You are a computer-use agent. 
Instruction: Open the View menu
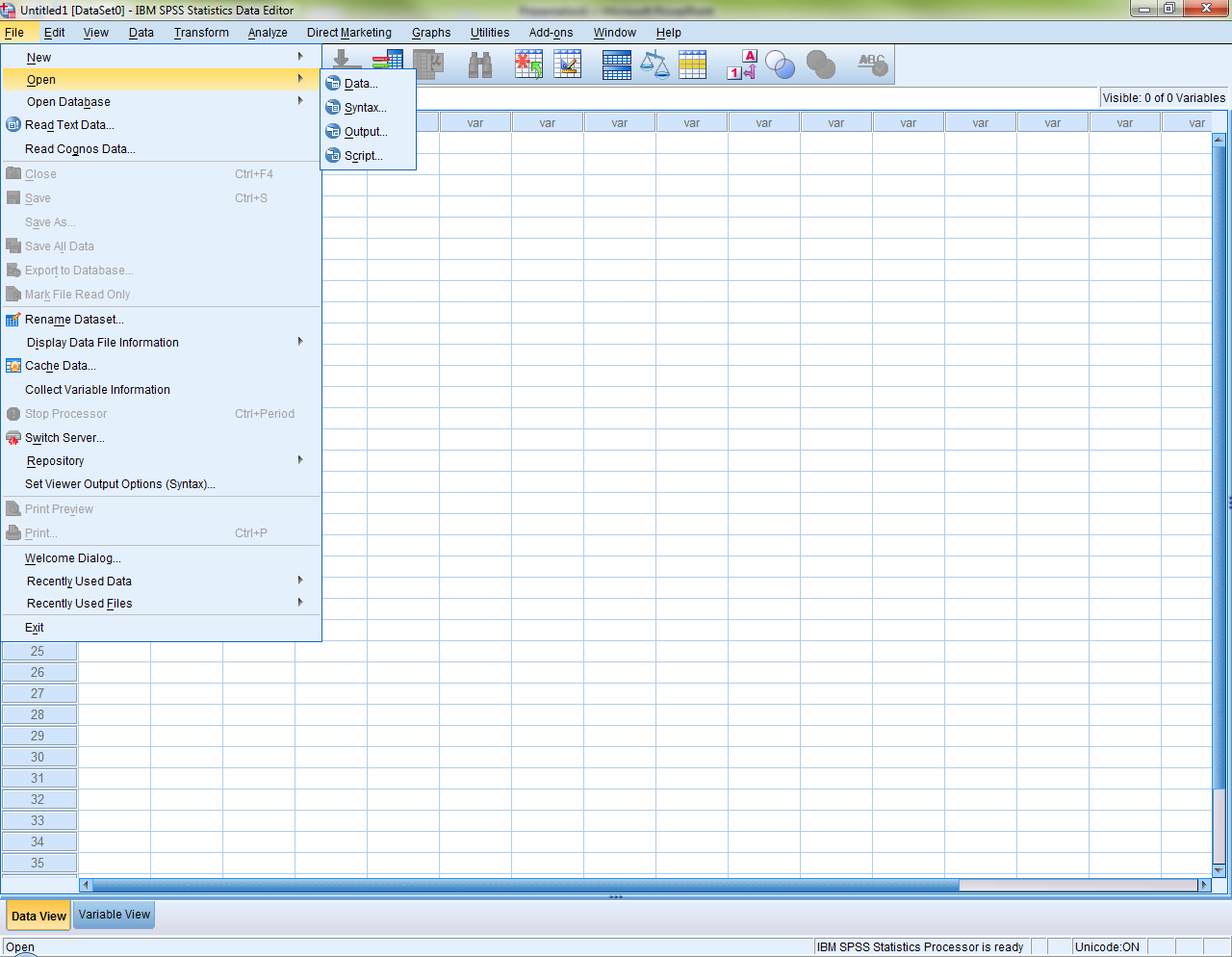click(96, 33)
